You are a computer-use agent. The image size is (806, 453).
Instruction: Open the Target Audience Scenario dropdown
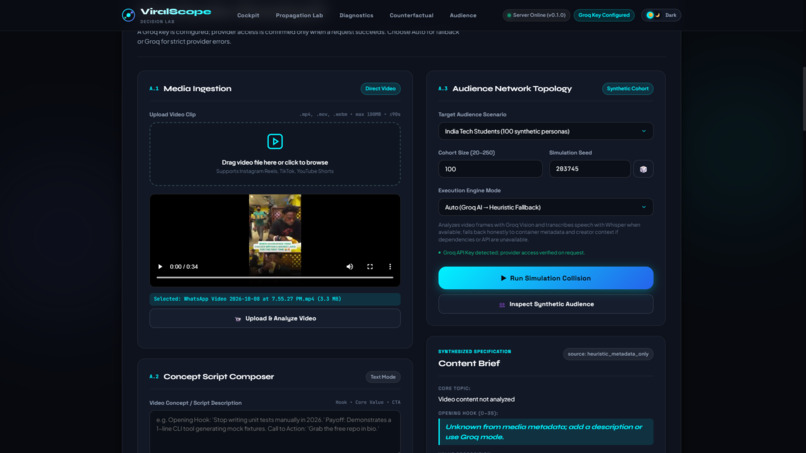tap(545, 131)
